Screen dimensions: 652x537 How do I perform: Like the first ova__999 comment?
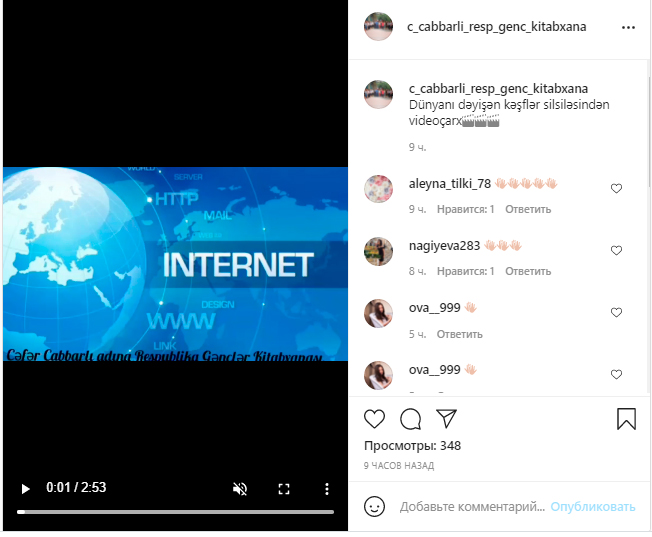coord(616,312)
